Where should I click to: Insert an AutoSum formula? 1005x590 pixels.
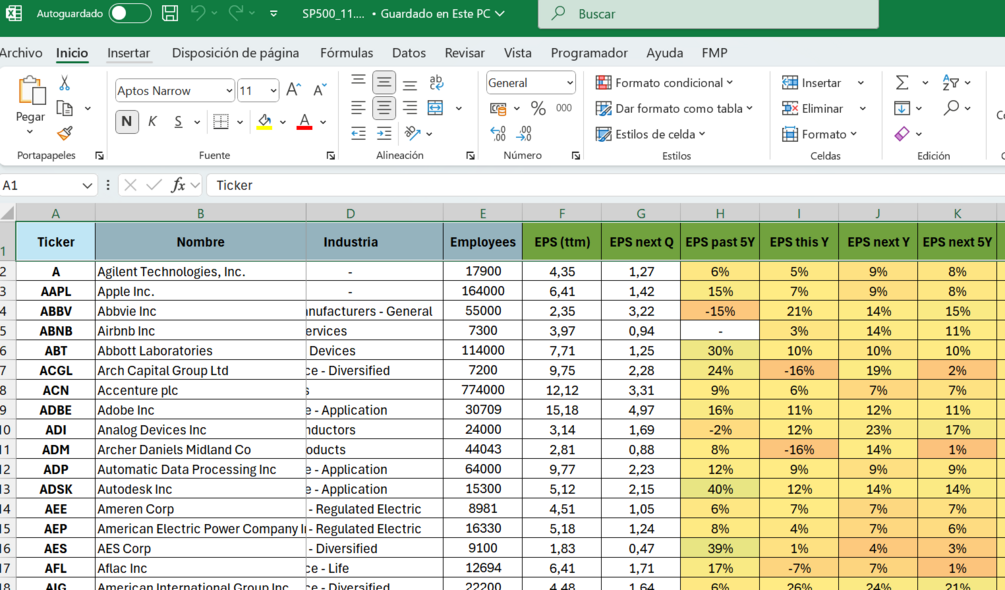pyautogui.click(x=902, y=83)
